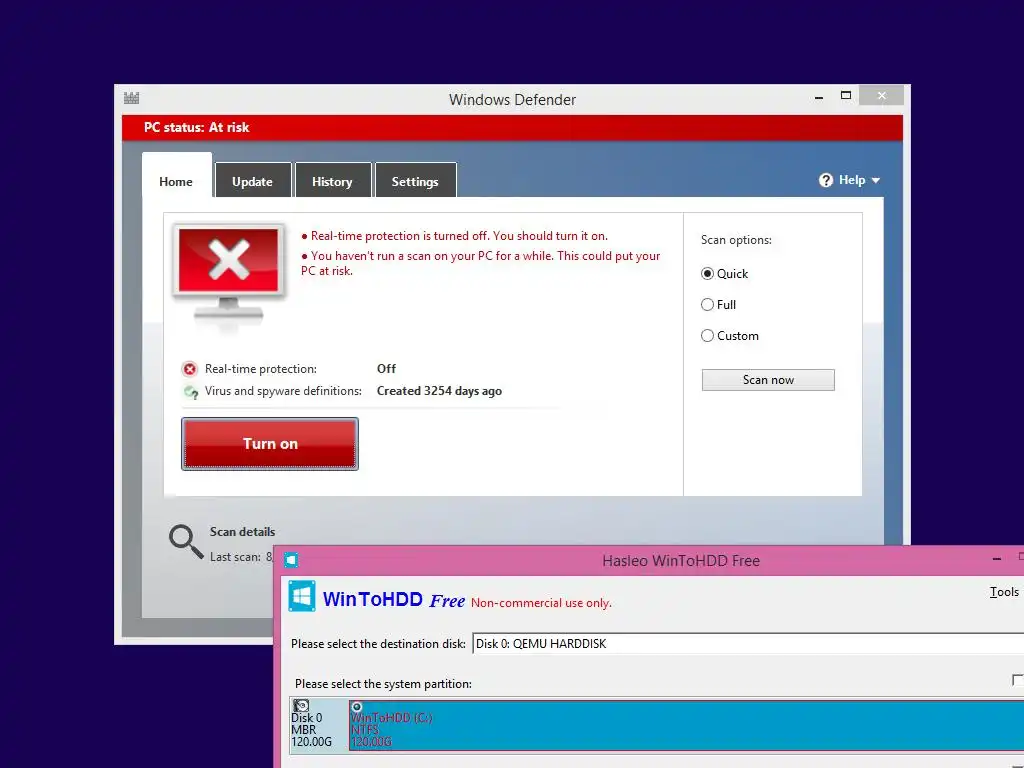The width and height of the screenshot is (1024, 768).
Task: Click Windows Defender castle icon in title bar
Action: [x=131, y=99]
